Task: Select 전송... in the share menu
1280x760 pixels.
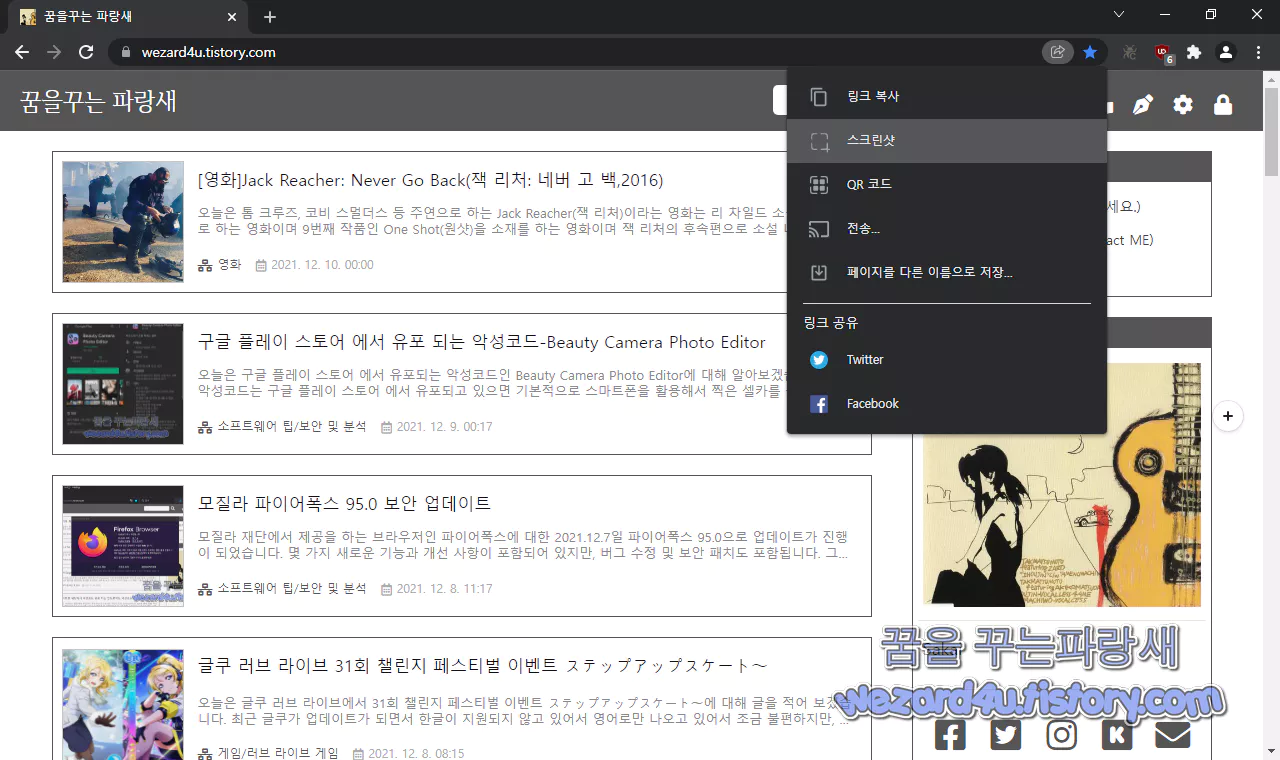Action: 947,229
